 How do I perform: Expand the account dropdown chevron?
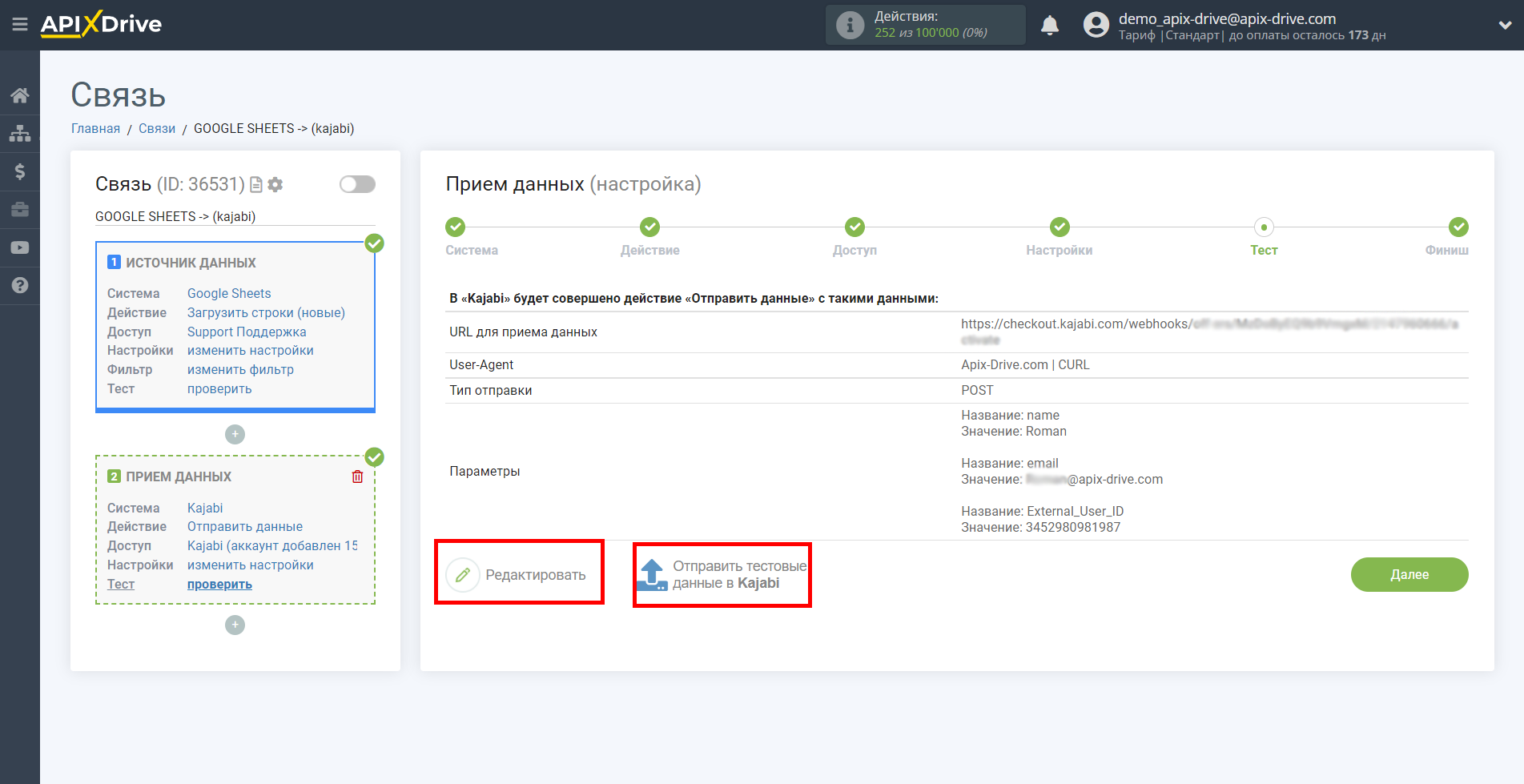[1505, 25]
